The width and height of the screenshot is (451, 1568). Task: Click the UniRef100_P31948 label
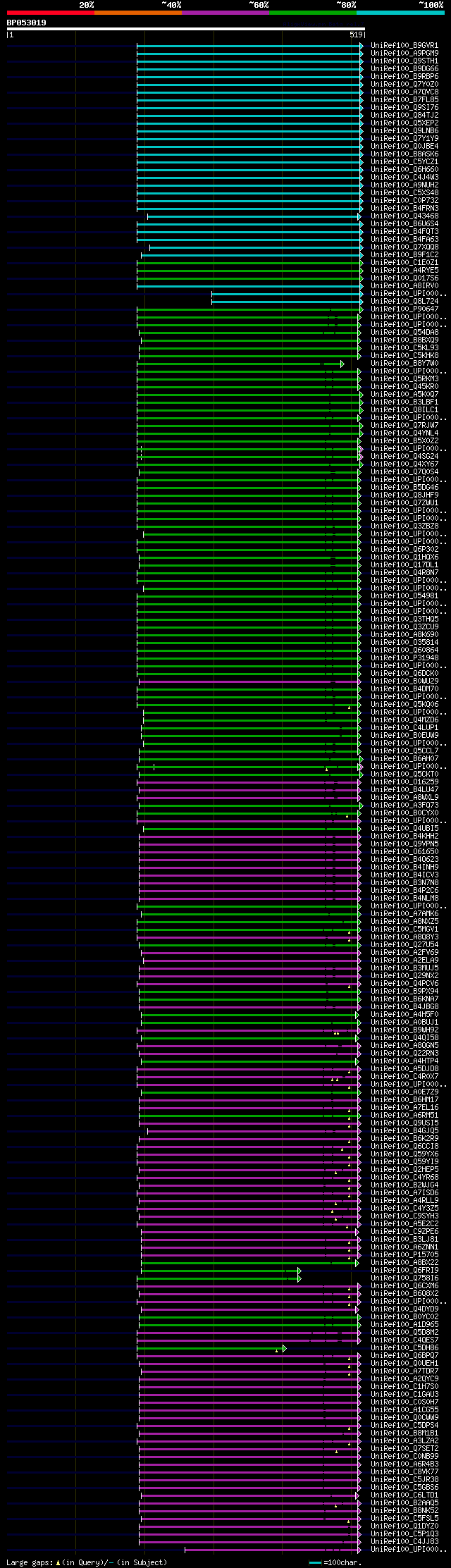click(404, 658)
